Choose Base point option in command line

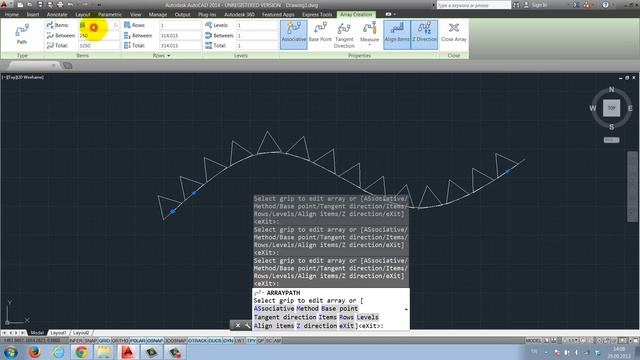(x=339, y=309)
